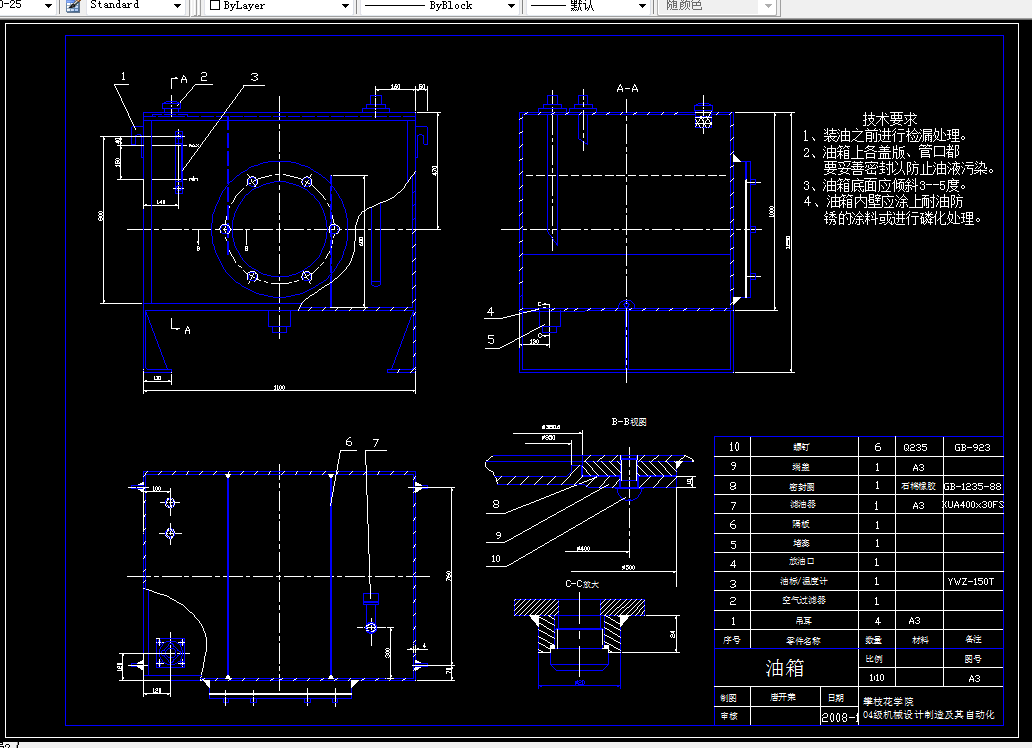Select the 04级机械设计制造及其自动化 text
Screen dimensions: 1032x748
point(929,715)
